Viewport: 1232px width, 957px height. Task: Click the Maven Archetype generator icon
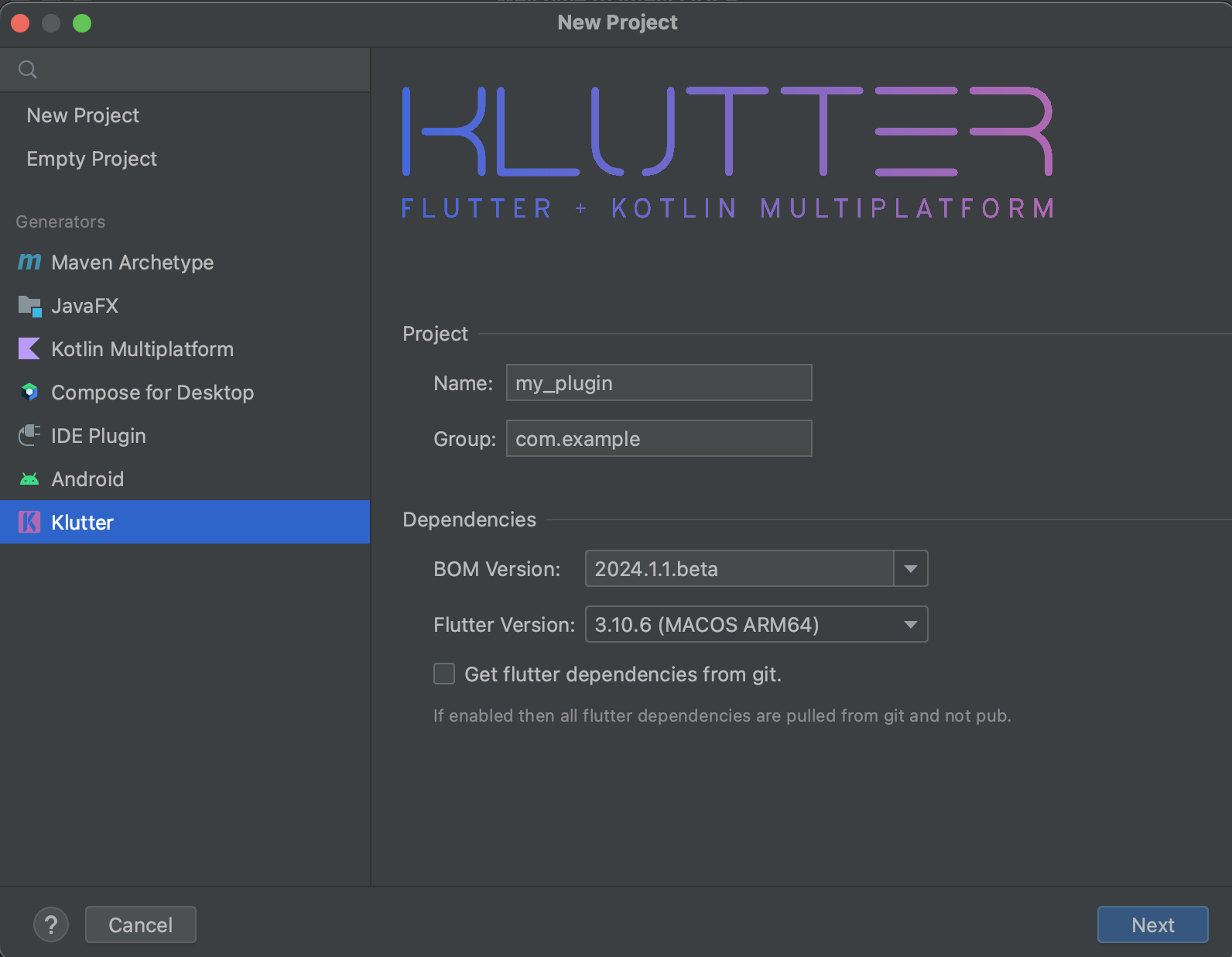29,262
